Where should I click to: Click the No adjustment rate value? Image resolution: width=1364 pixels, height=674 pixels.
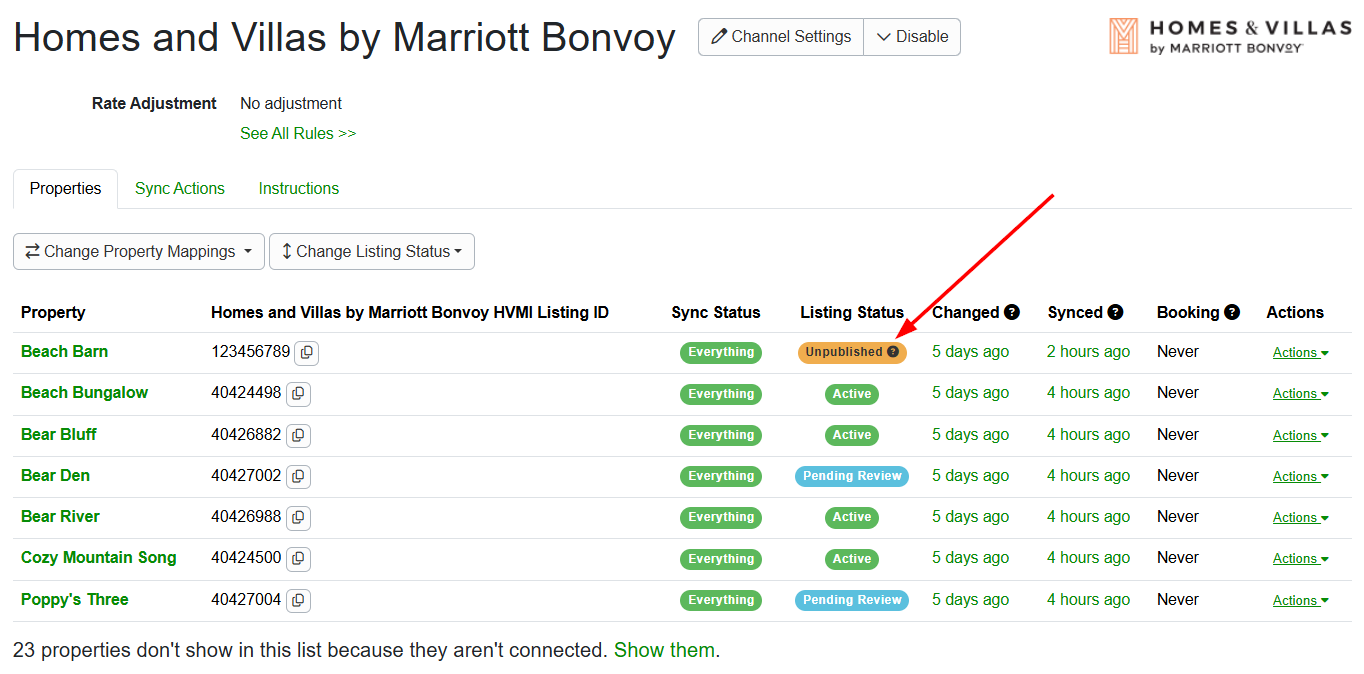[x=291, y=104]
